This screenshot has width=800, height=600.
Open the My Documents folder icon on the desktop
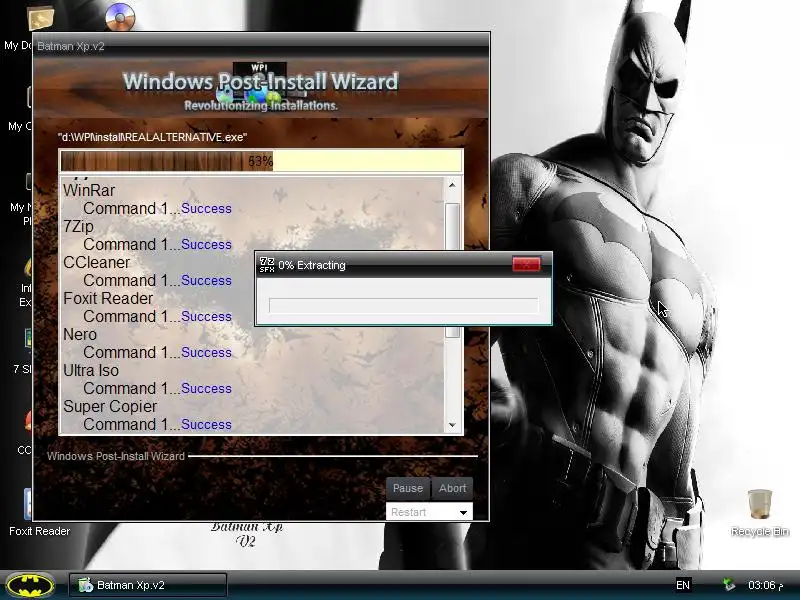[x=40, y=18]
